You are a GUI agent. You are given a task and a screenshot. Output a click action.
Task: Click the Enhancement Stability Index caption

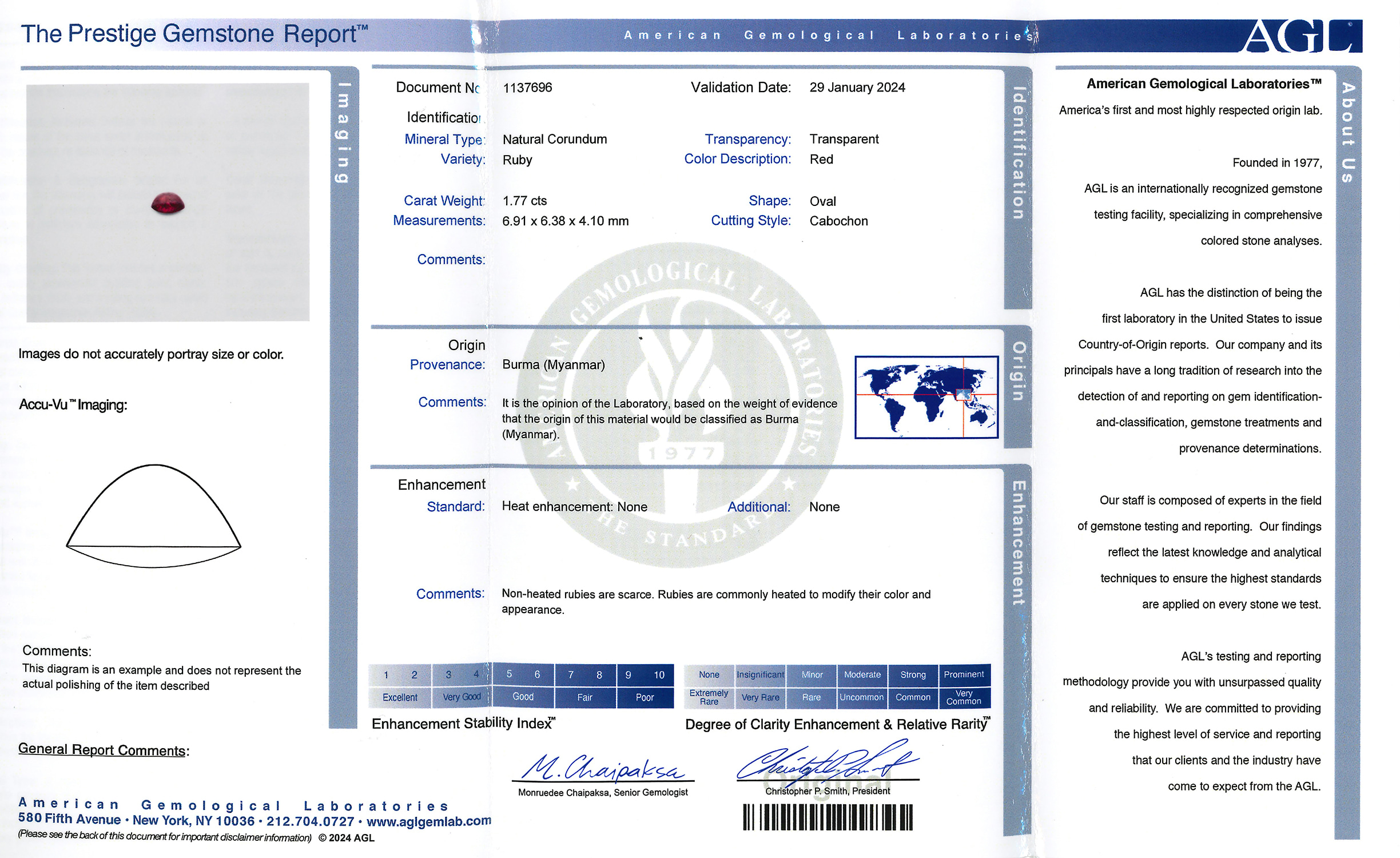point(463,724)
